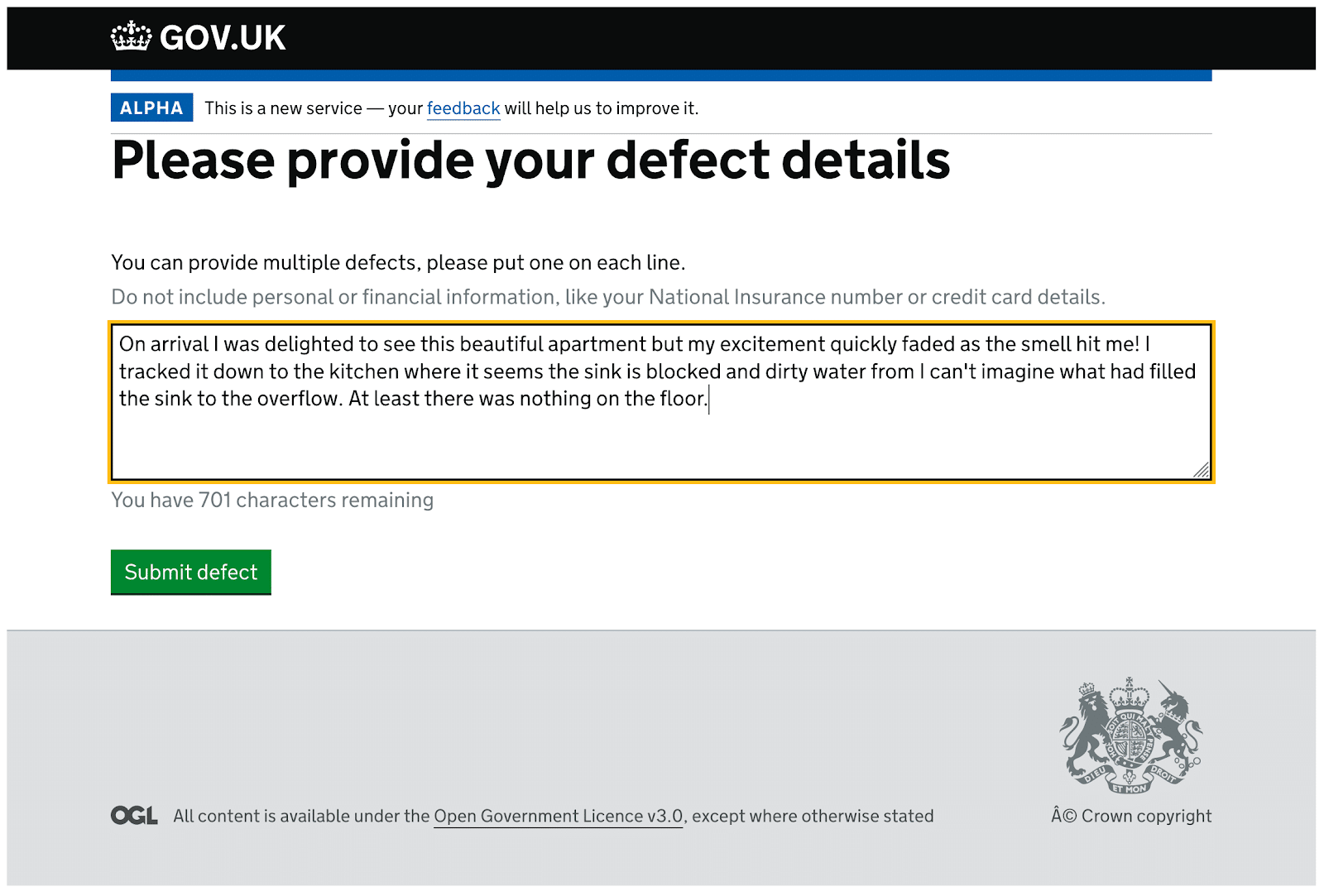Screen dimensions: 1324x896
Task: Click the OGL logo in the footer
Action: coord(134,816)
